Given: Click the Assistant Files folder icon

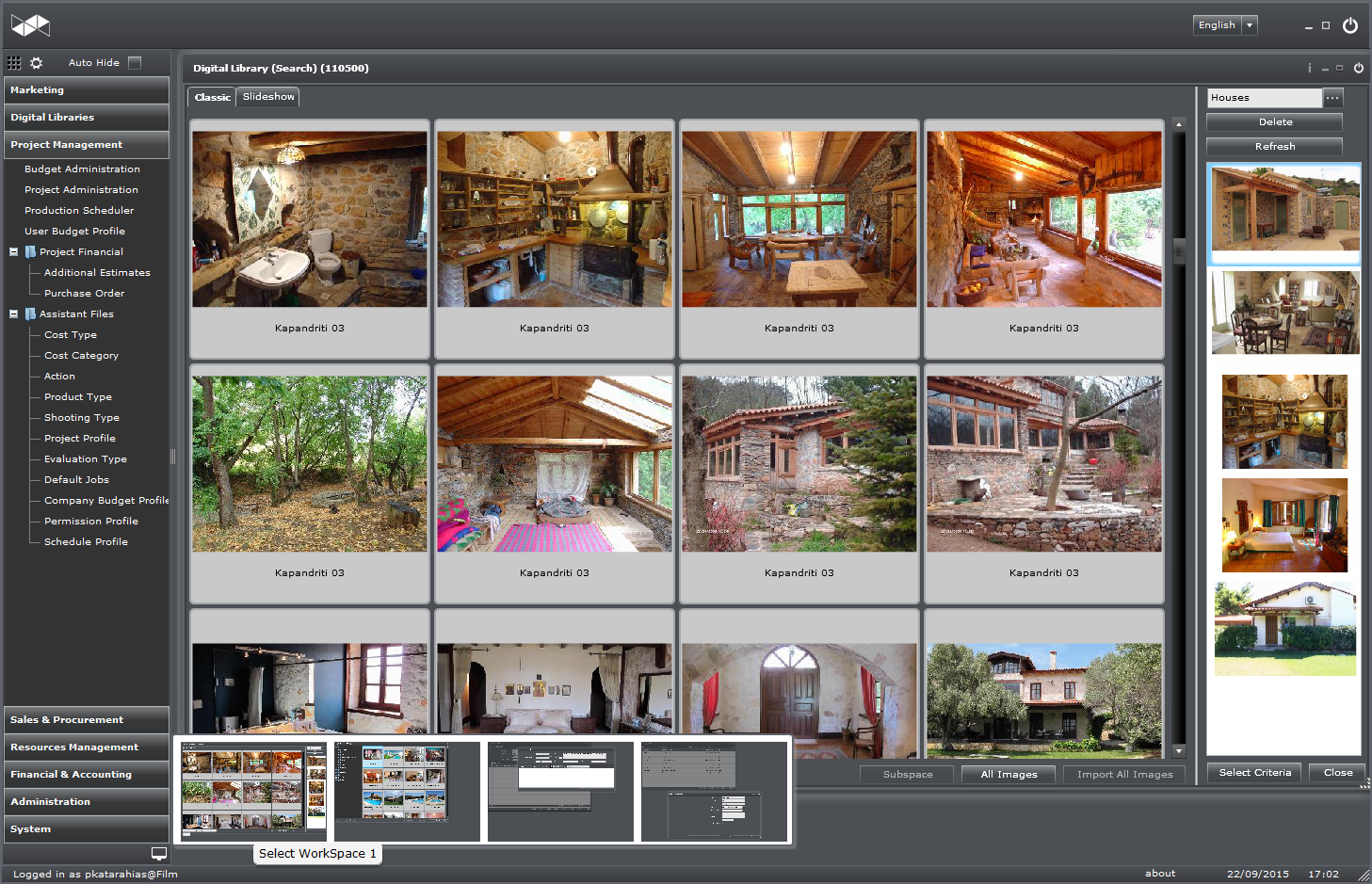Looking at the screenshot, I should tap(30, 314).
